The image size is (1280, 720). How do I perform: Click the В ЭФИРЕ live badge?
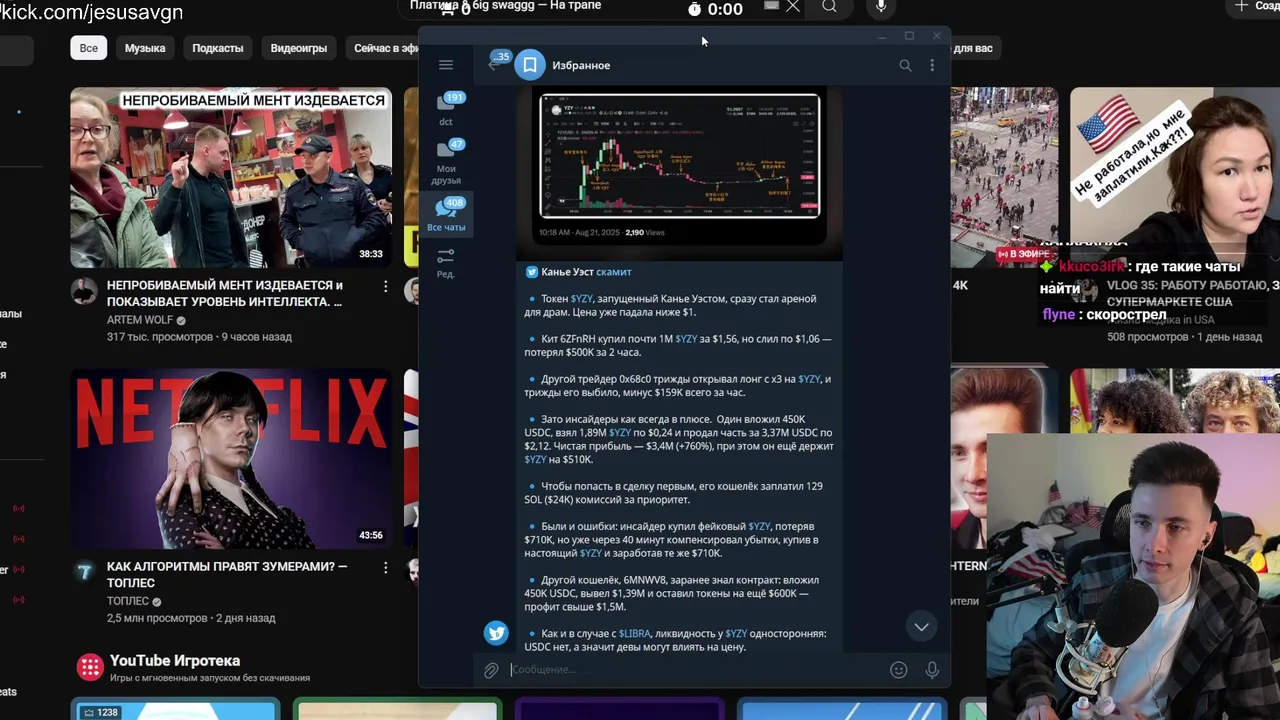pos(1022,254)
